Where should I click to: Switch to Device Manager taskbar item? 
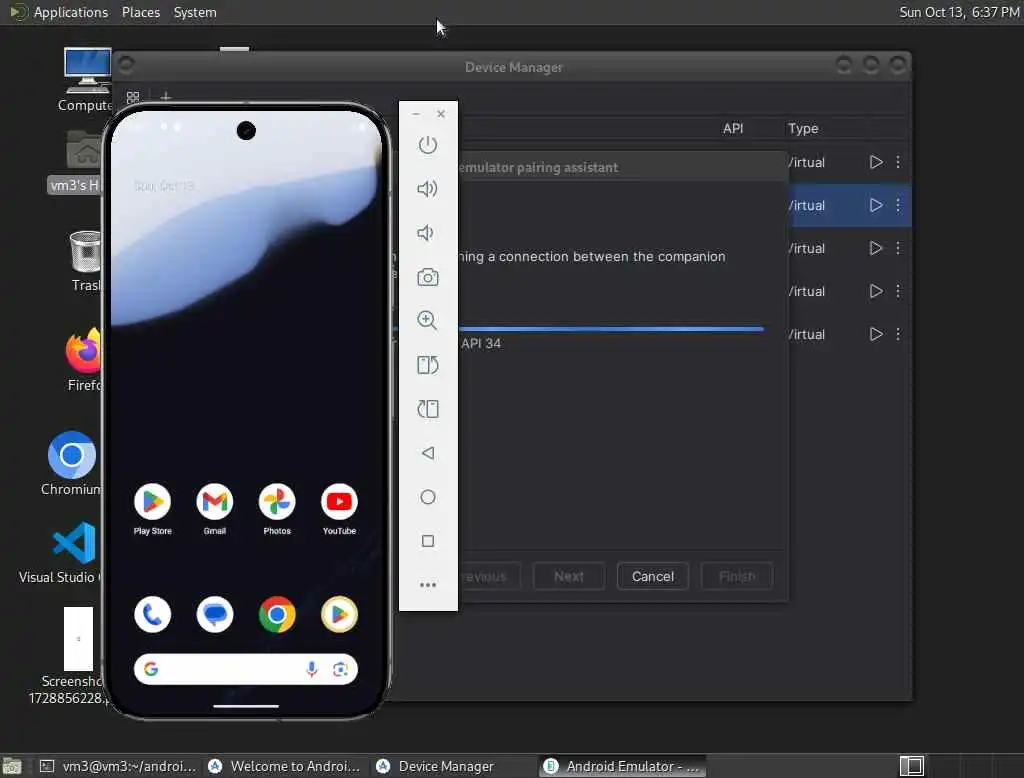452,766
